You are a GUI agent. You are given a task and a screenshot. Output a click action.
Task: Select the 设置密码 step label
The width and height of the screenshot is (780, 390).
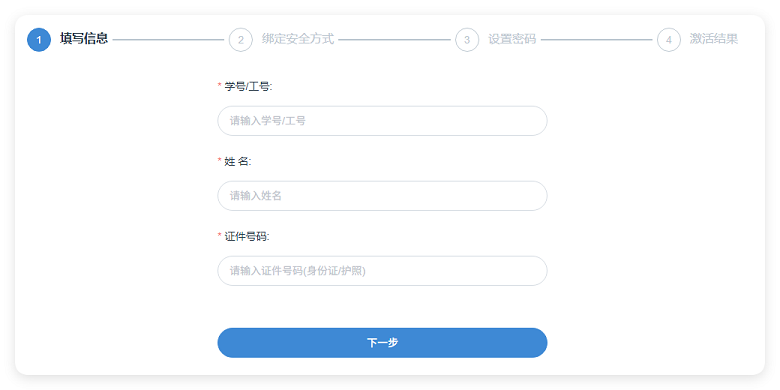pos(512,39)
